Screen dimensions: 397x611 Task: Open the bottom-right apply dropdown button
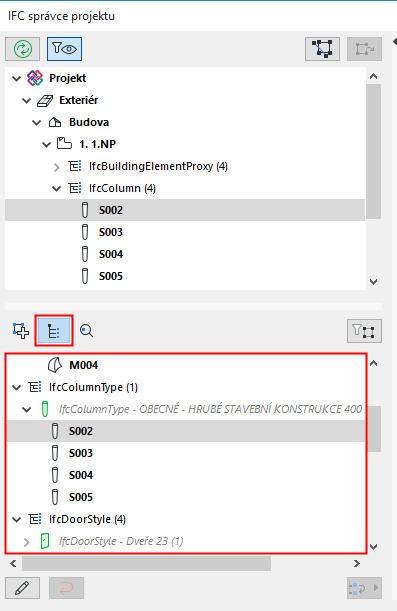click(x=364, y=588)
